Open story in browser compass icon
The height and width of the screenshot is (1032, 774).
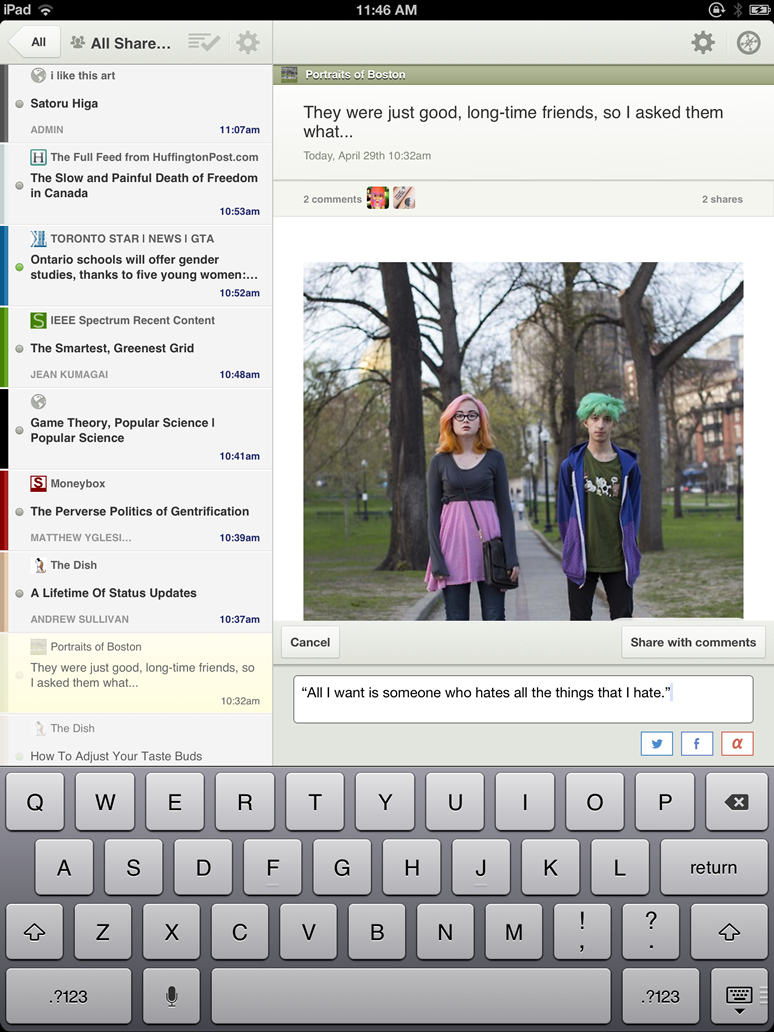coord(748,42)
